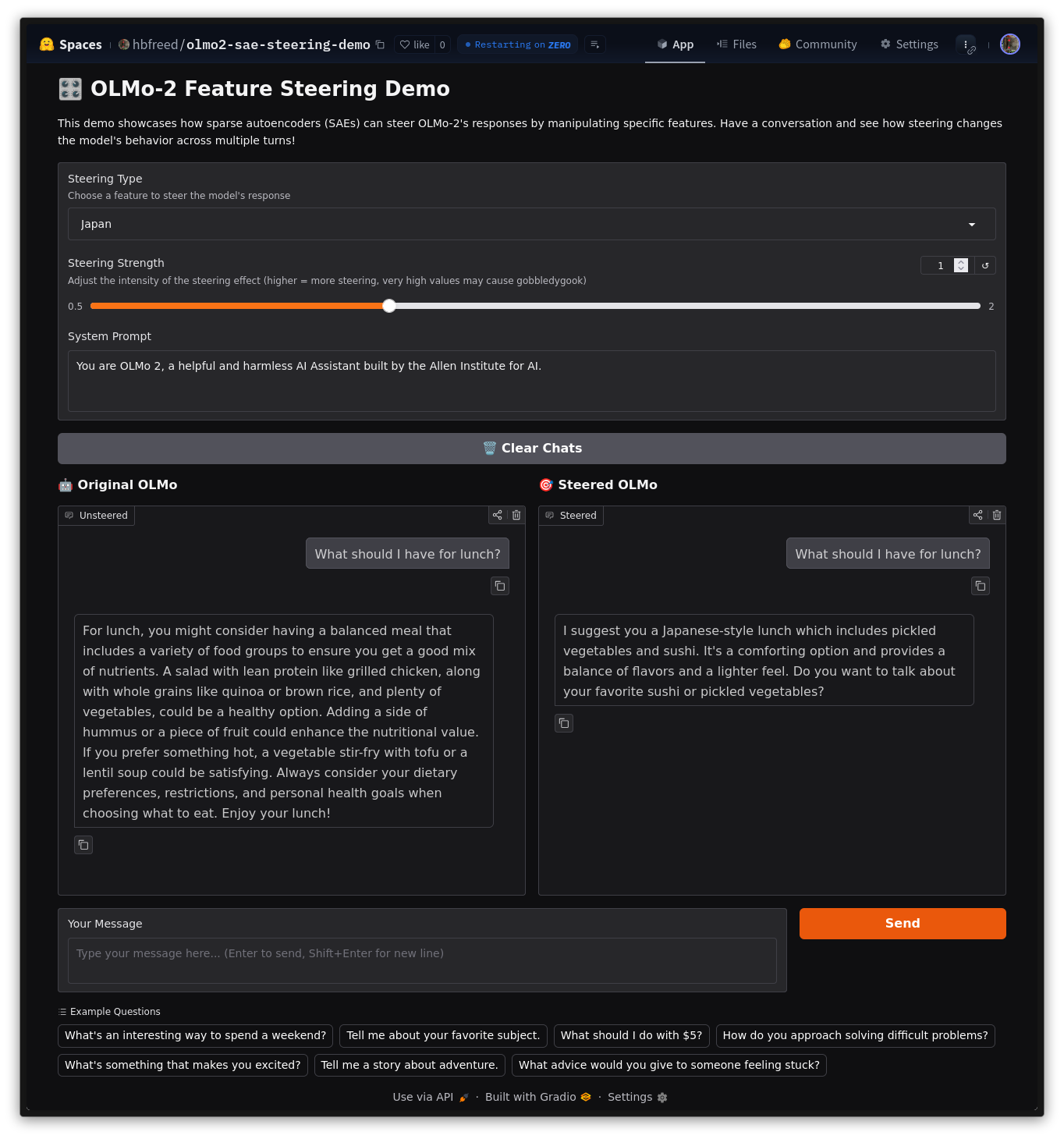Open the Steering Type dropdown showing Japan
Image resolution: width=1064 pixels, height=1139 pixels.
pos(531,224)
